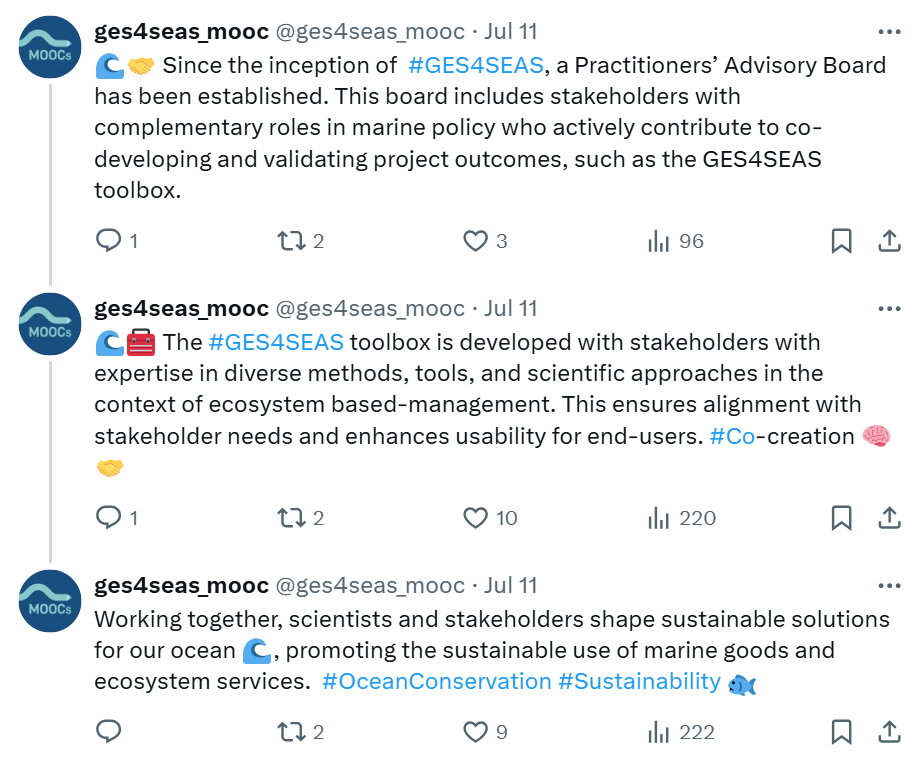Viewport: 922px width, 760px height.
Task: Bookmark the Practitioners' Advisory Board tweet
Action: [841, 241]
